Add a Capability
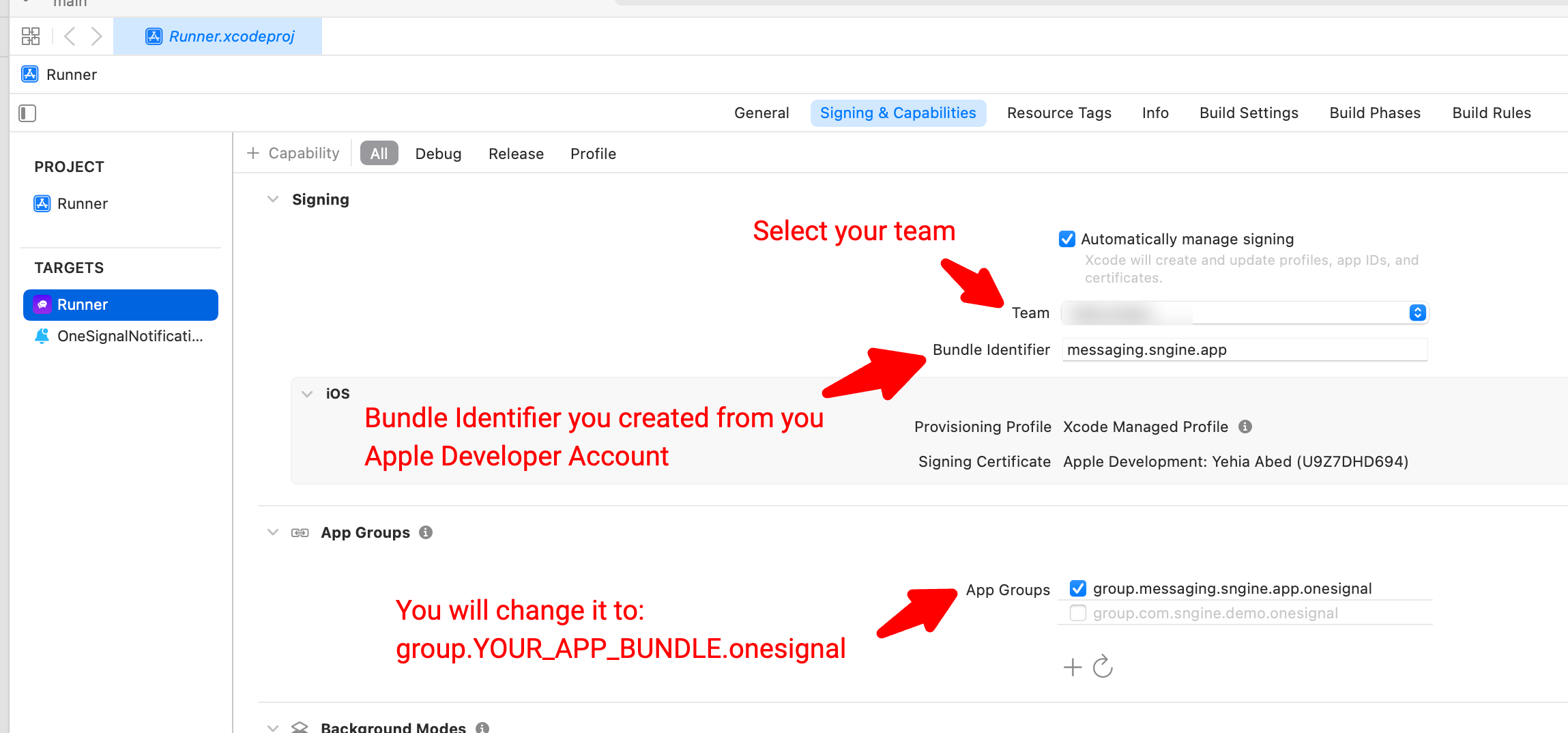Screen dimensions: 1568x733 (293, 154)
